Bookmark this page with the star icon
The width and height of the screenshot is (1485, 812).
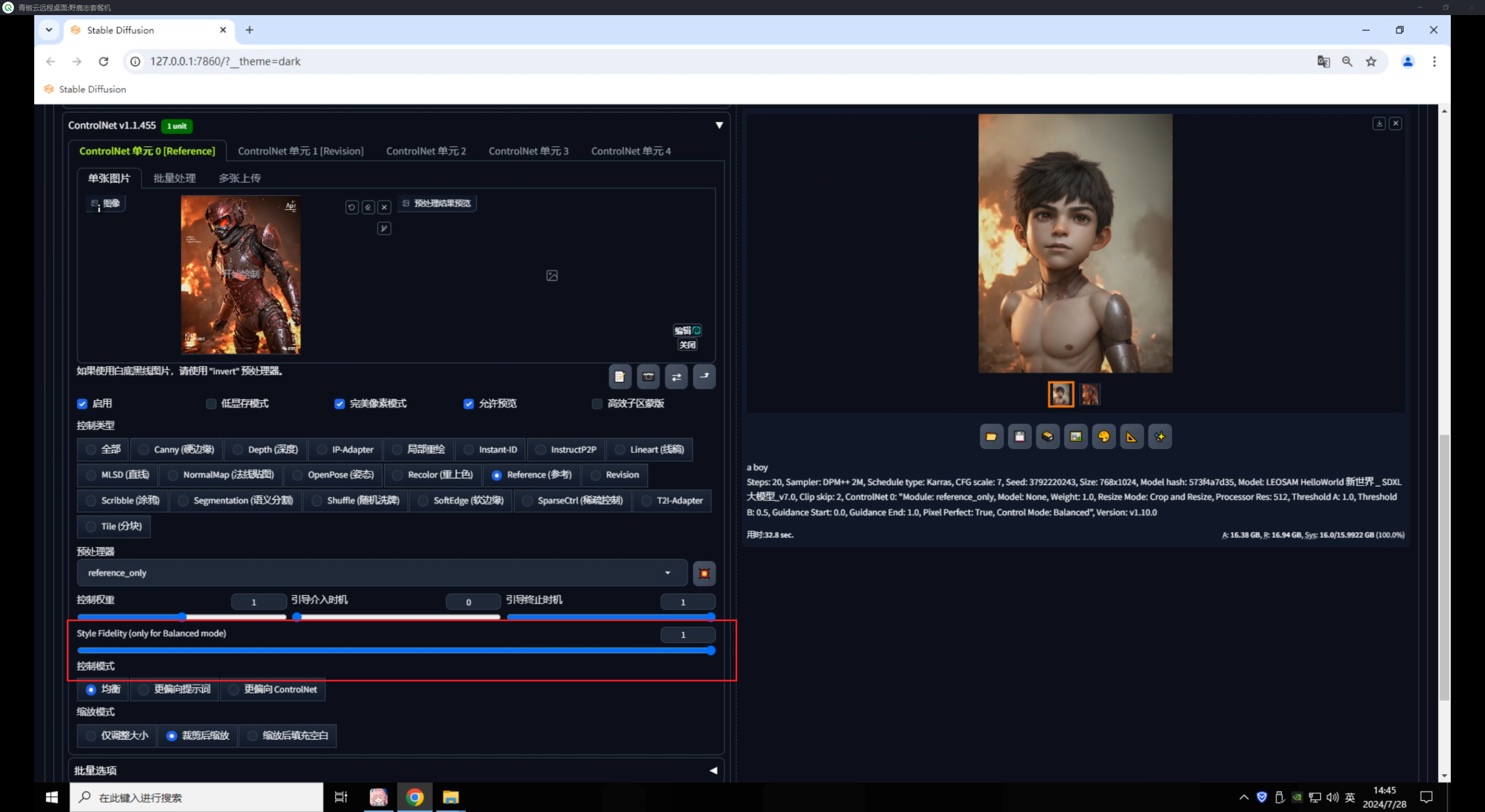[x=1371, y=61]
